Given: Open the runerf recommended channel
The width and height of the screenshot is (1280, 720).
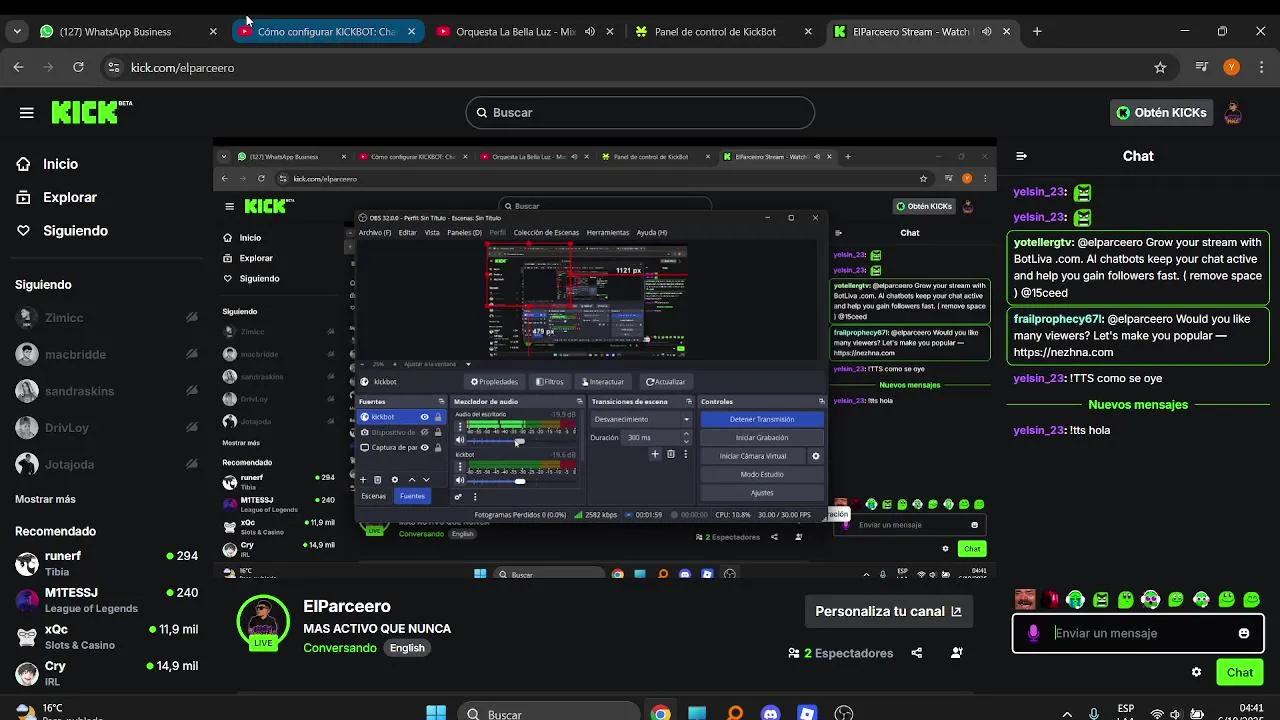Looking at the screenshot, I should point(105,563).
